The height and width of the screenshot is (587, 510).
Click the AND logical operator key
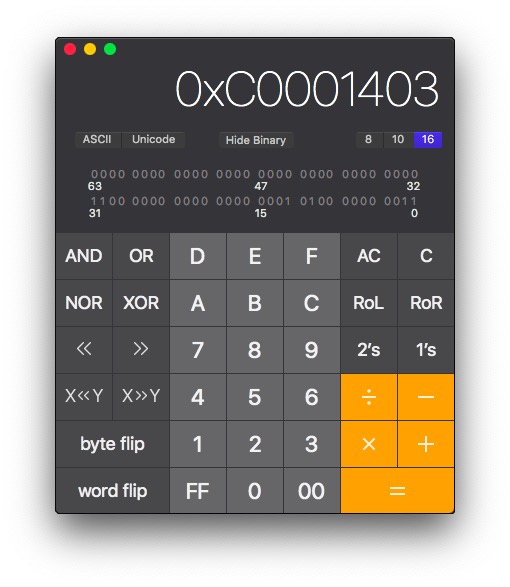(x=84, y=256)
